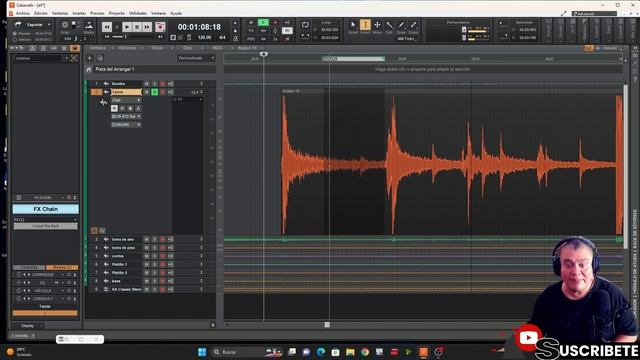Image resolution: width=640 pixels, height=360 pixels.
Task: Rewind with the transport rewind button
Action: click(x=107, y=27)
